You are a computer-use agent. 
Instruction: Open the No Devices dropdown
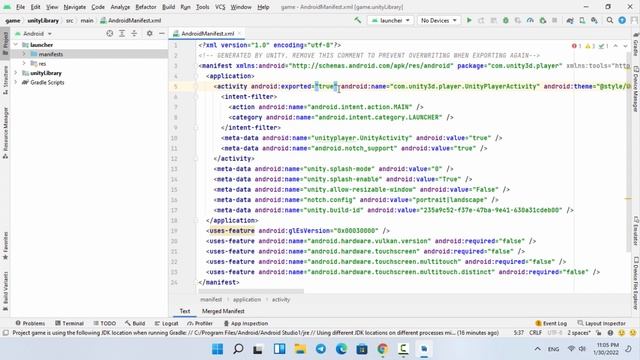pyautogui.click(x=439, y=20)
